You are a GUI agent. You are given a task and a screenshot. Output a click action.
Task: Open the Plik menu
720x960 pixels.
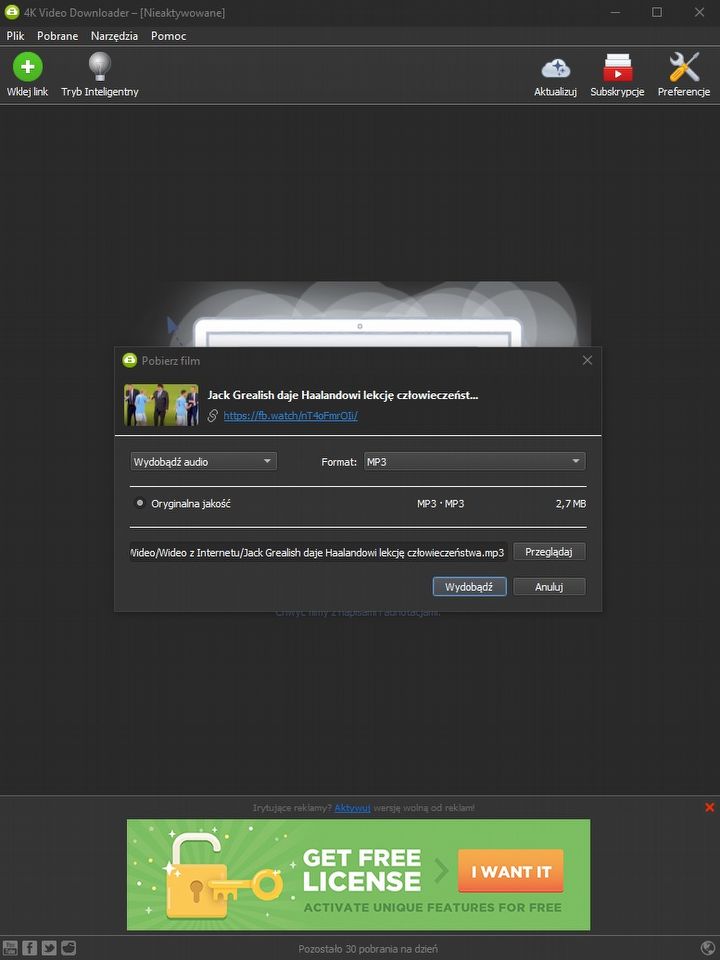click(x=15, y=36)
